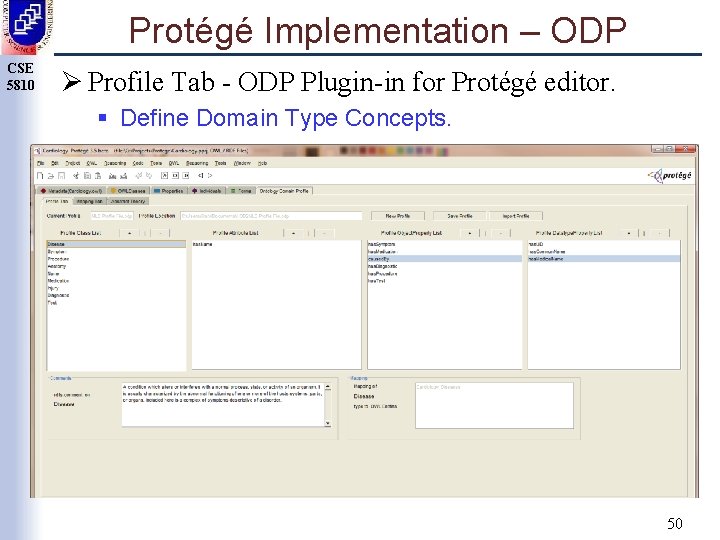
Task: Select hasDiagnostic in the ObjectProperty list
Action: coord(444,266)
